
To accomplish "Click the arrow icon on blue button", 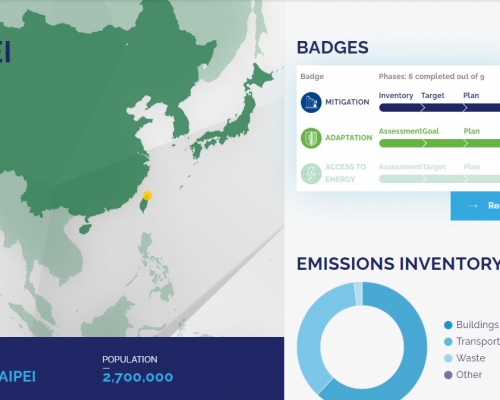I will 473,206.
